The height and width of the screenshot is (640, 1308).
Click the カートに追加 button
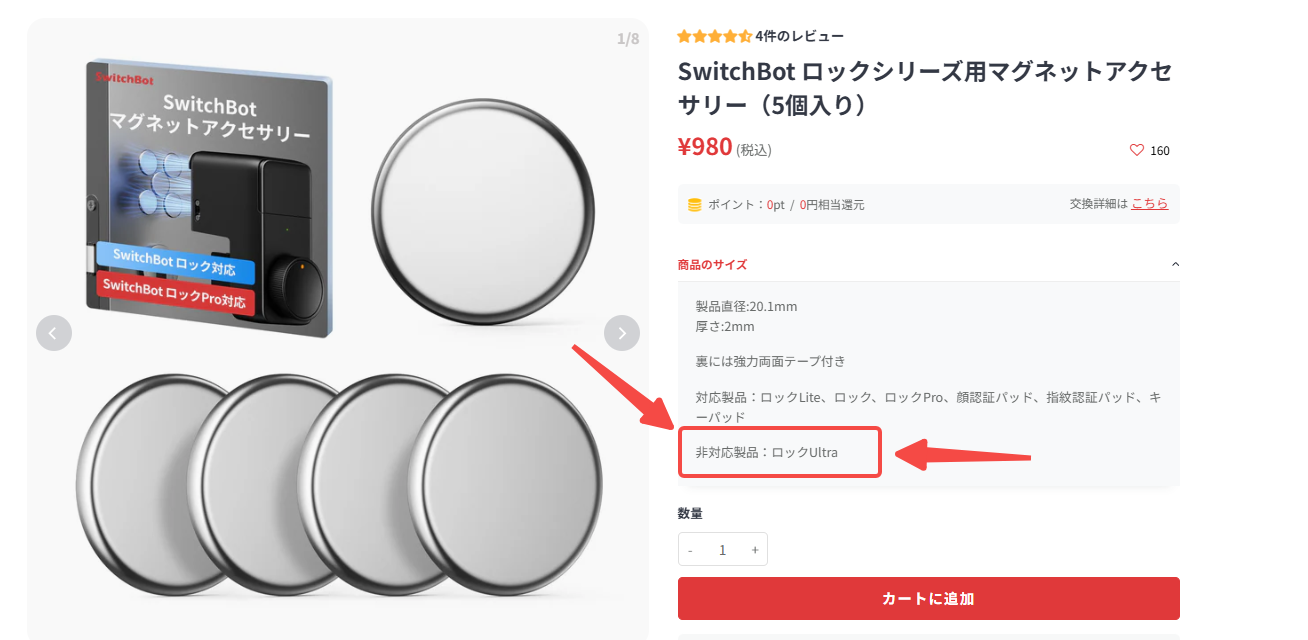[x=928, y=598]
